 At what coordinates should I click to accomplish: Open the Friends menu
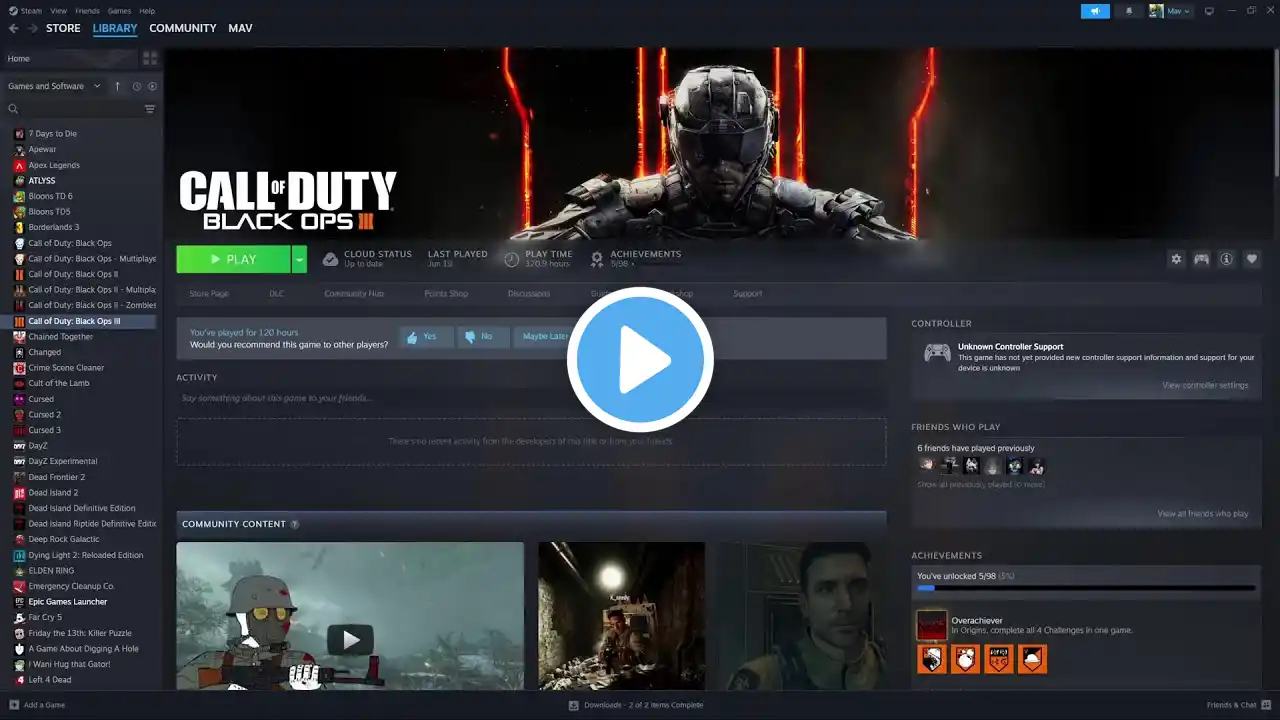(88, 11)
